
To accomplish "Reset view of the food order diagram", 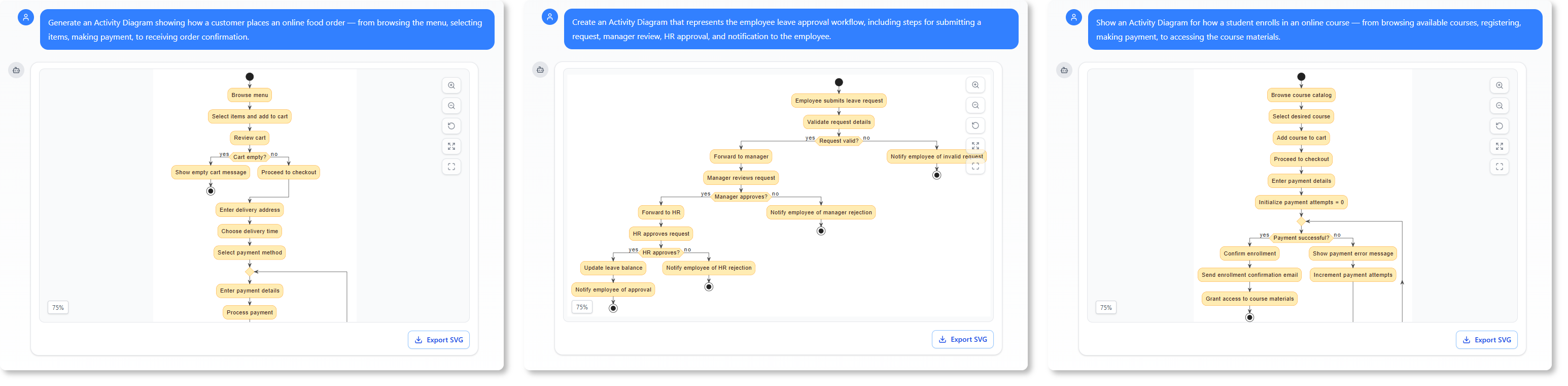I will [x=451, y=126].
